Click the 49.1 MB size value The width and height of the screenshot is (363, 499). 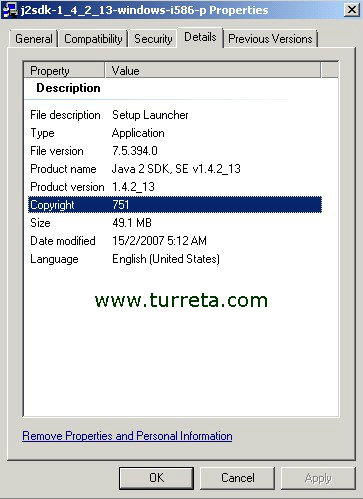click(x=132, y=223)
